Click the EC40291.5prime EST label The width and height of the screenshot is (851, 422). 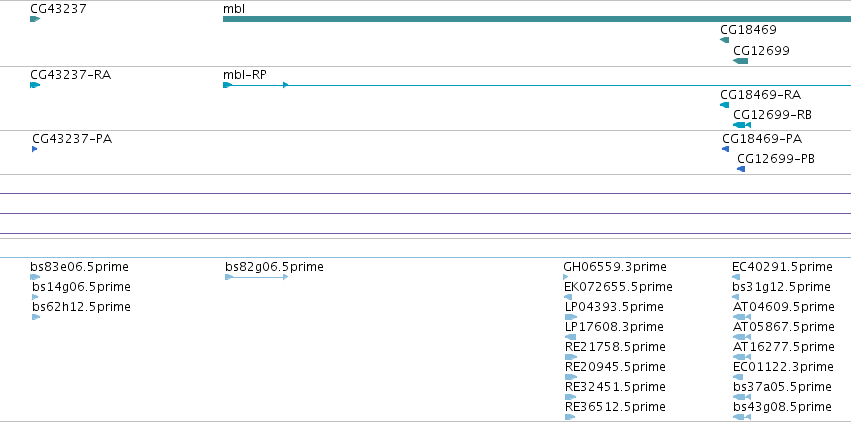pyautogui.click(x=782, y=267)
